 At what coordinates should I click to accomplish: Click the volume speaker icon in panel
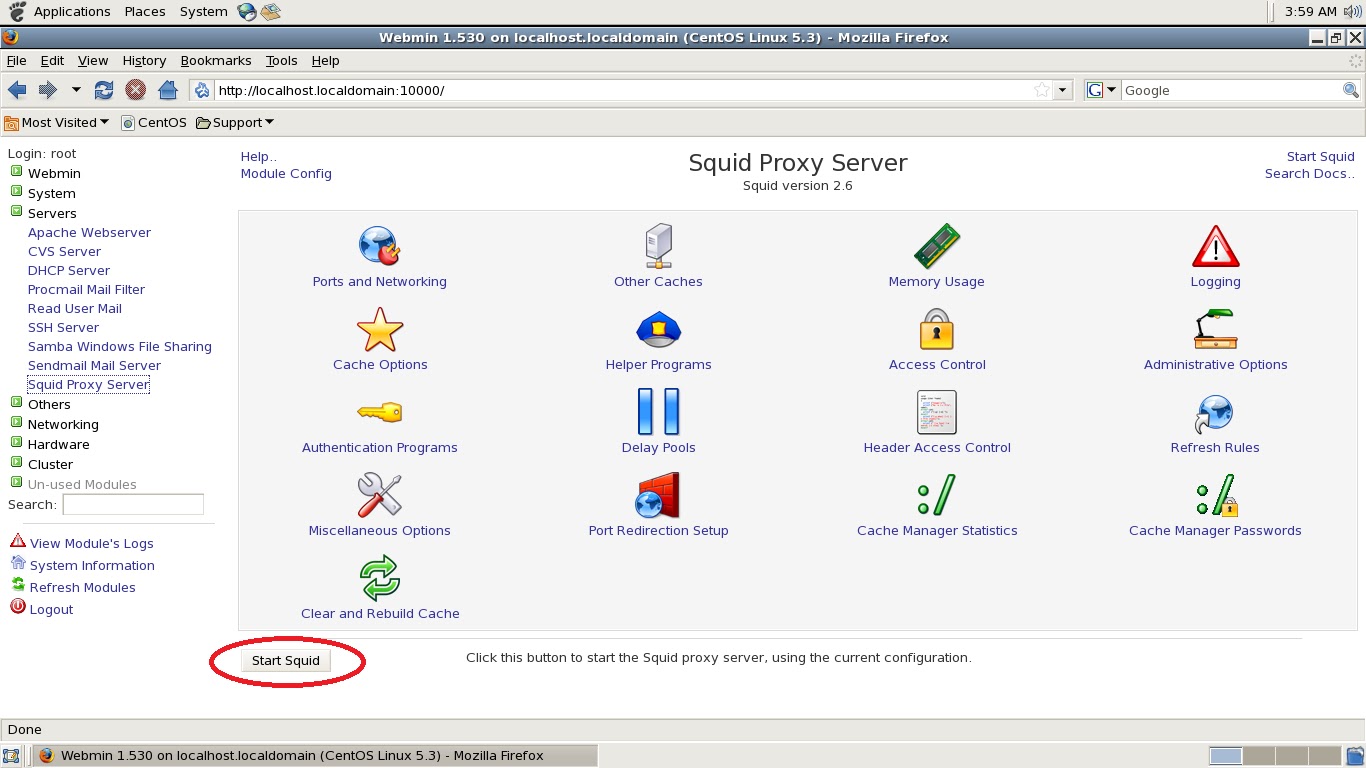[1354, 11]
